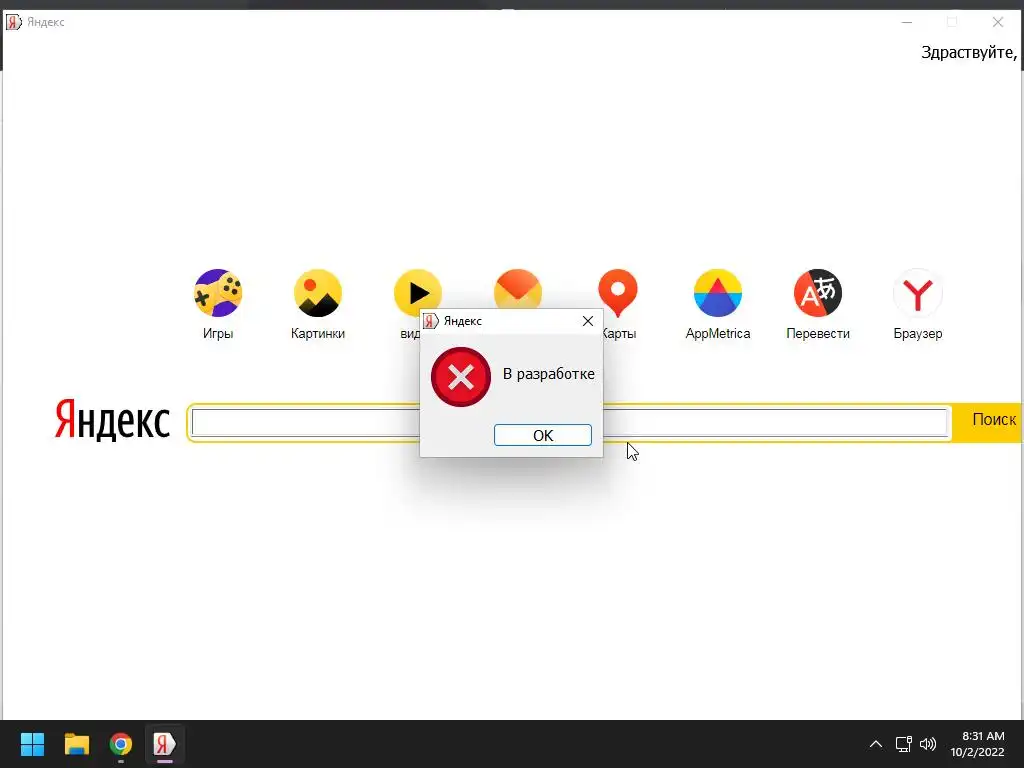Open the taskbar clock and date
Viewport: 1024px width, 768px height.
978,744
